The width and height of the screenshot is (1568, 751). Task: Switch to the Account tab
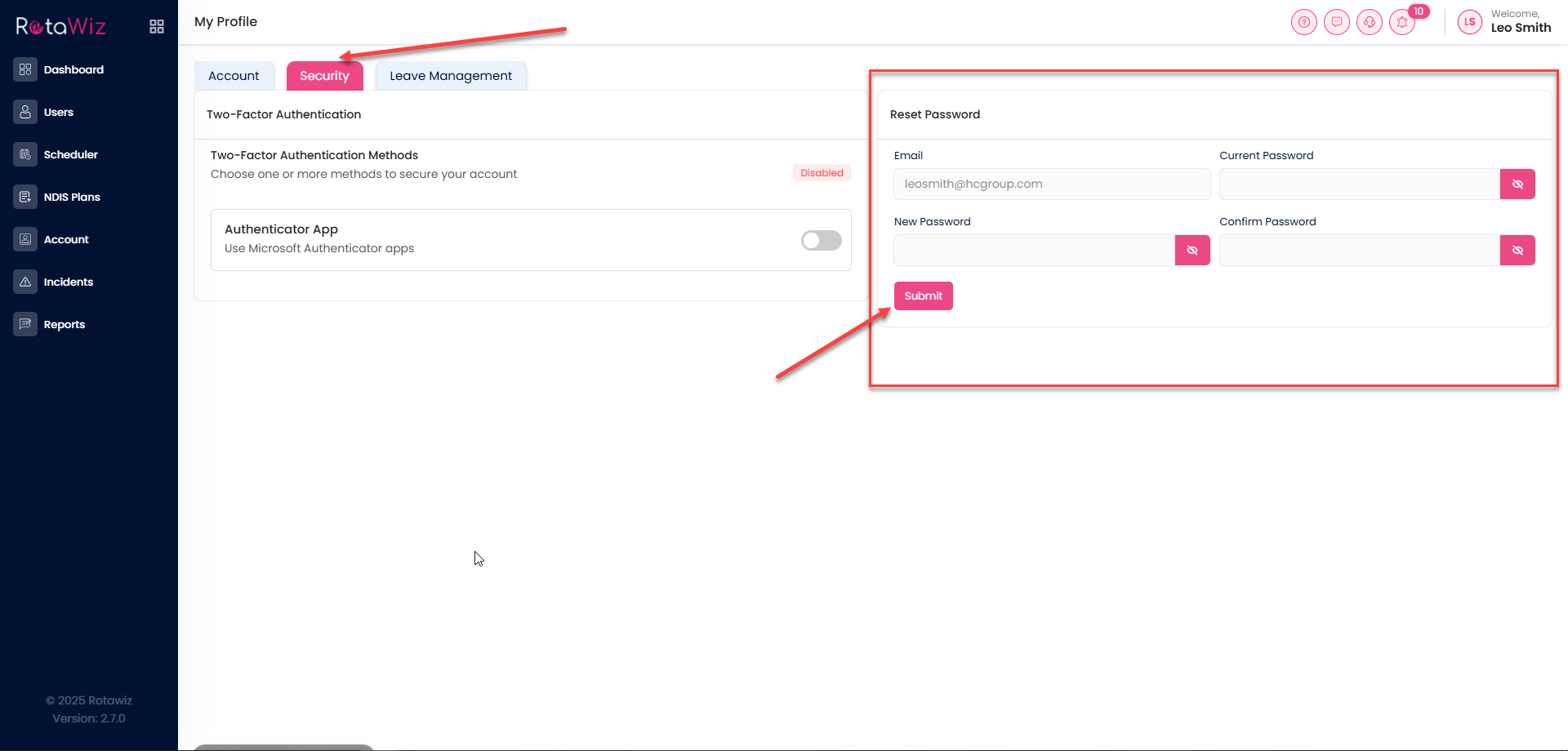pos(234,76)
